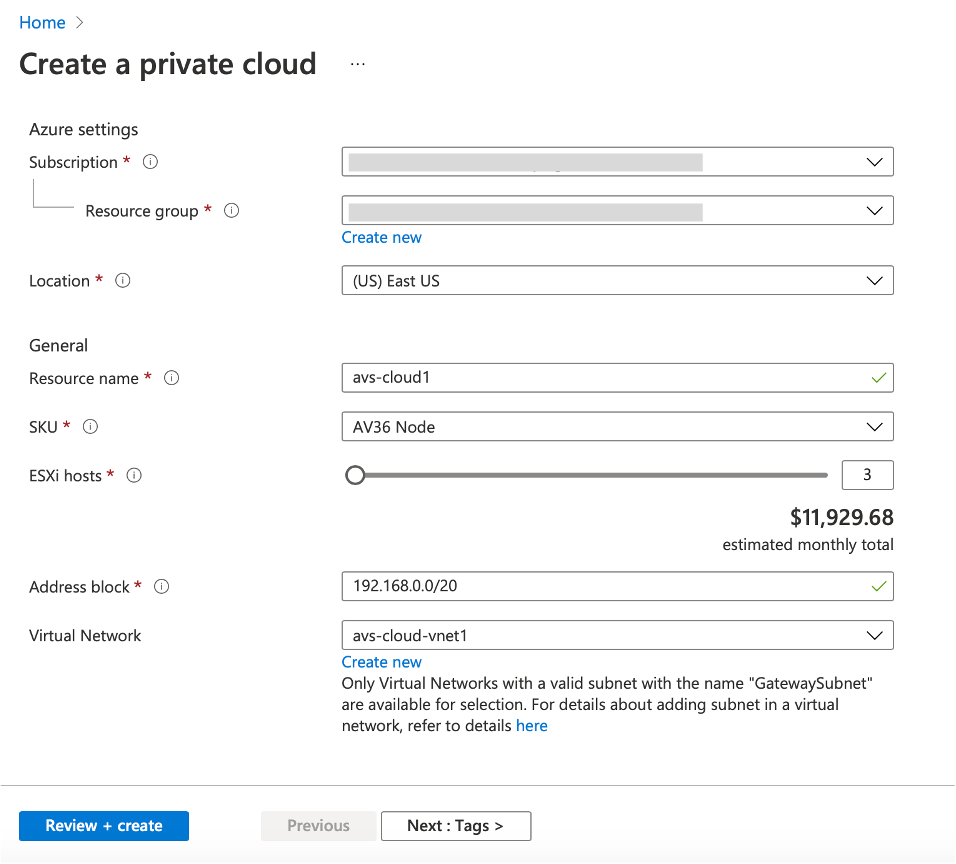
Task: Open Address block info icon
Action: (162, 587)
